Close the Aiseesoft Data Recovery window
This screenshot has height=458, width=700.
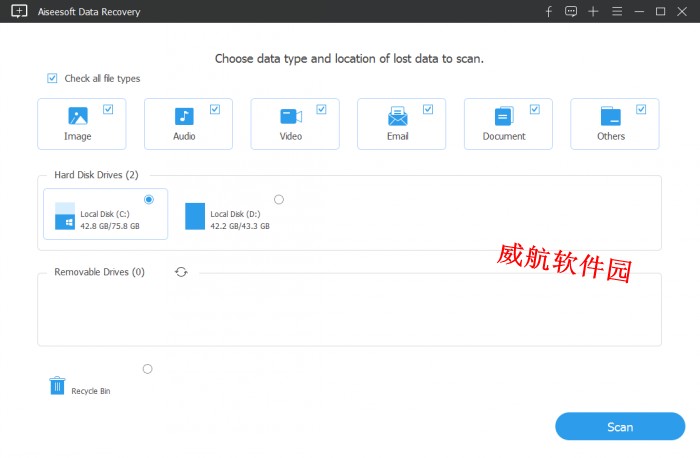(682, 11)
